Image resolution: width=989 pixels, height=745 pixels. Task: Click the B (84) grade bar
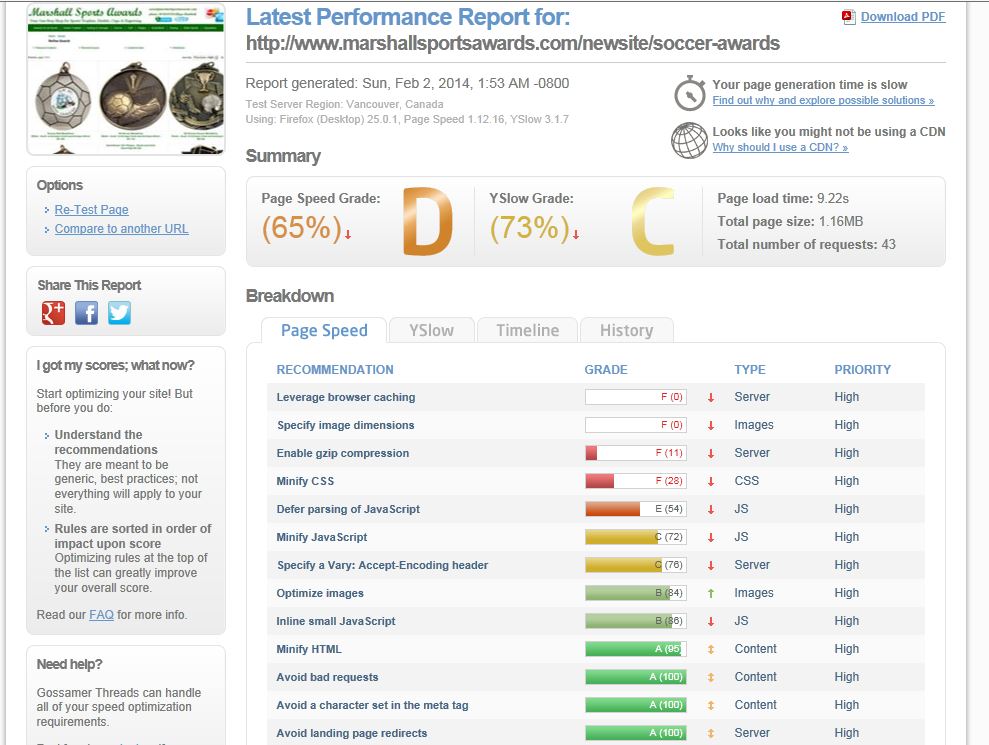click(636, 593)
